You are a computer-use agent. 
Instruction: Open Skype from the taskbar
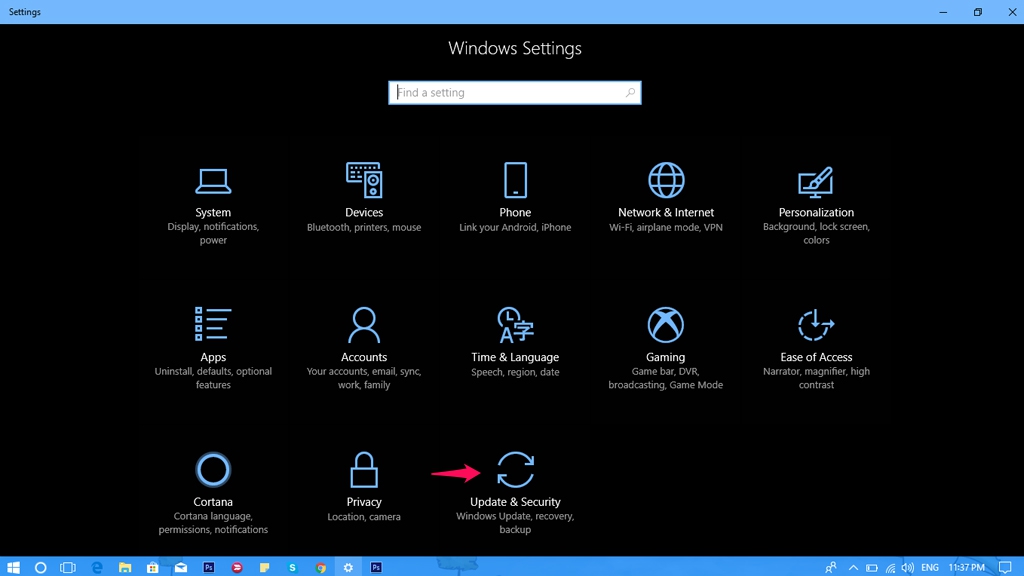[293, 567]
